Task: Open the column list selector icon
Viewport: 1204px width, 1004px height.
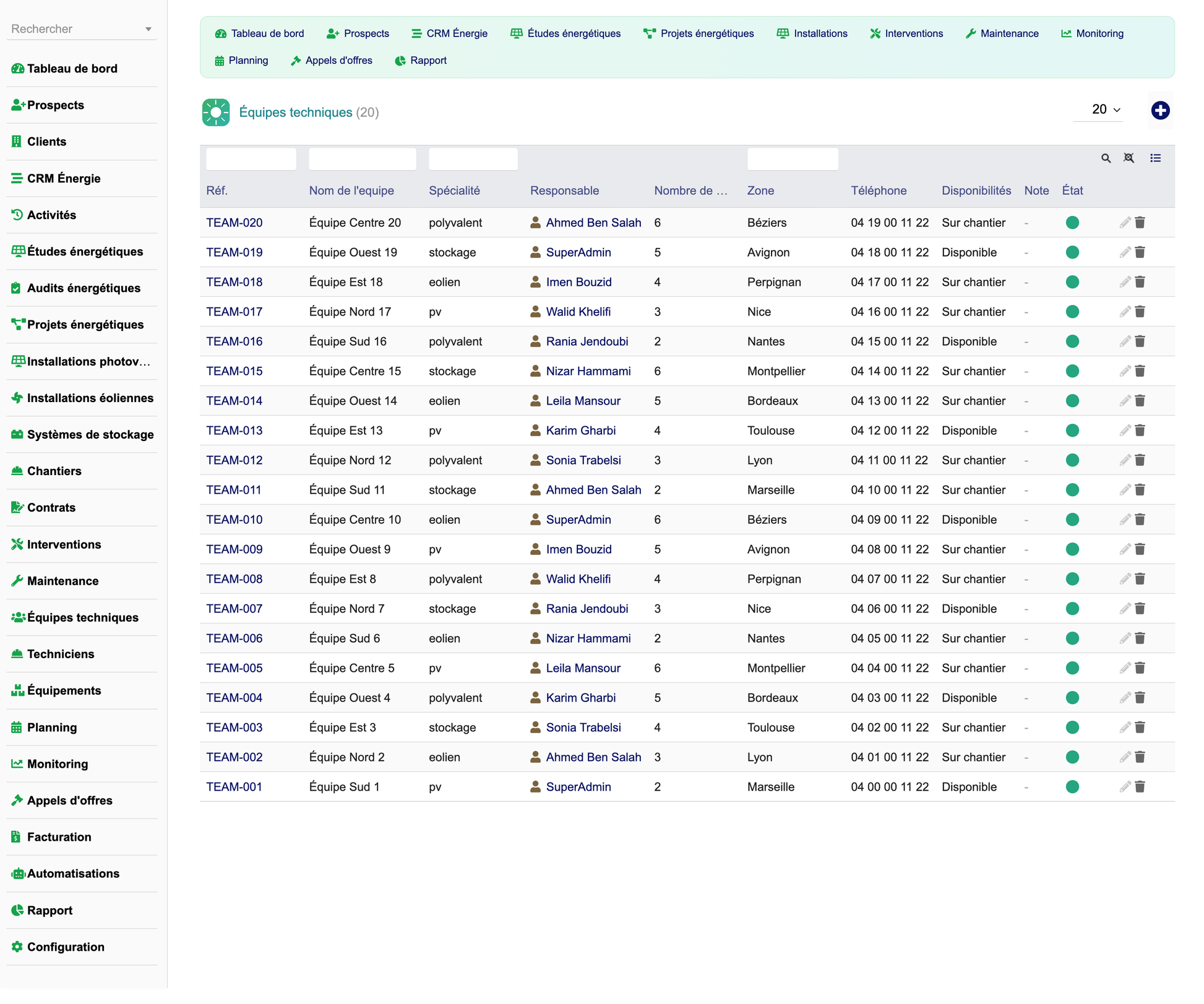Action: (1155, 158)
